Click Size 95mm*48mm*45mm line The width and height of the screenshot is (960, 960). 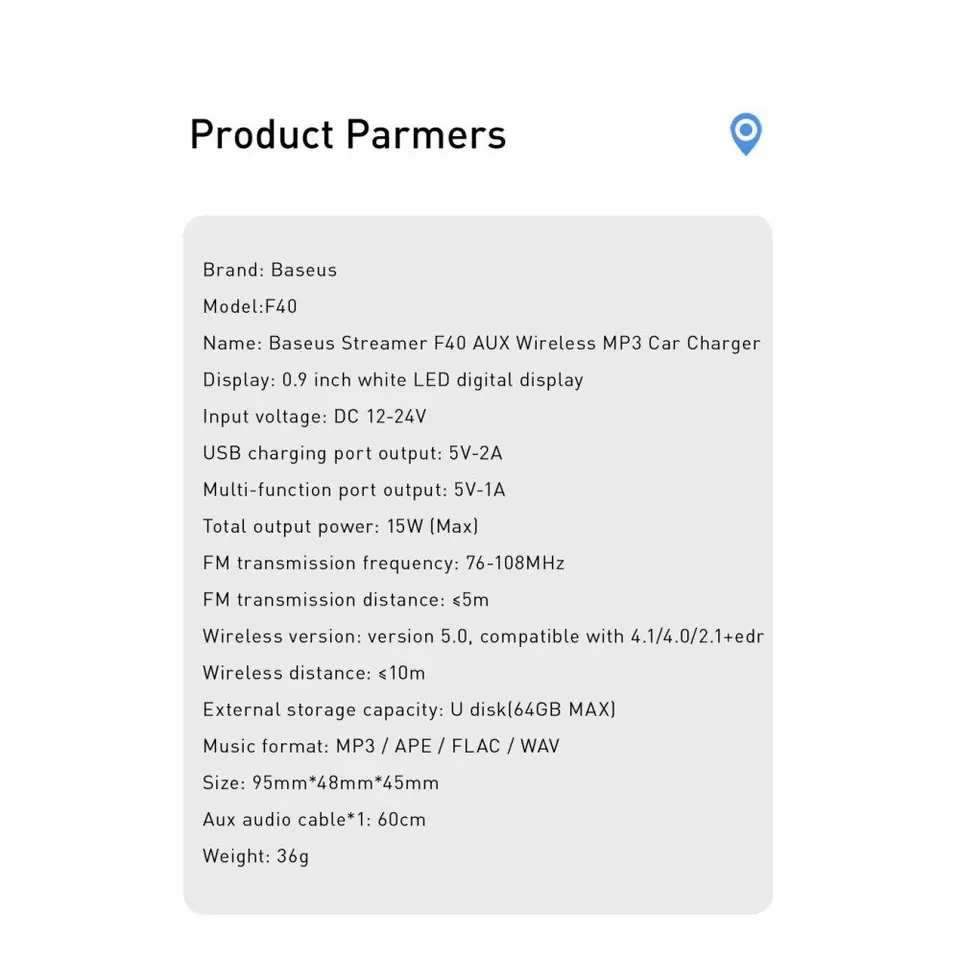pos(321,783)
